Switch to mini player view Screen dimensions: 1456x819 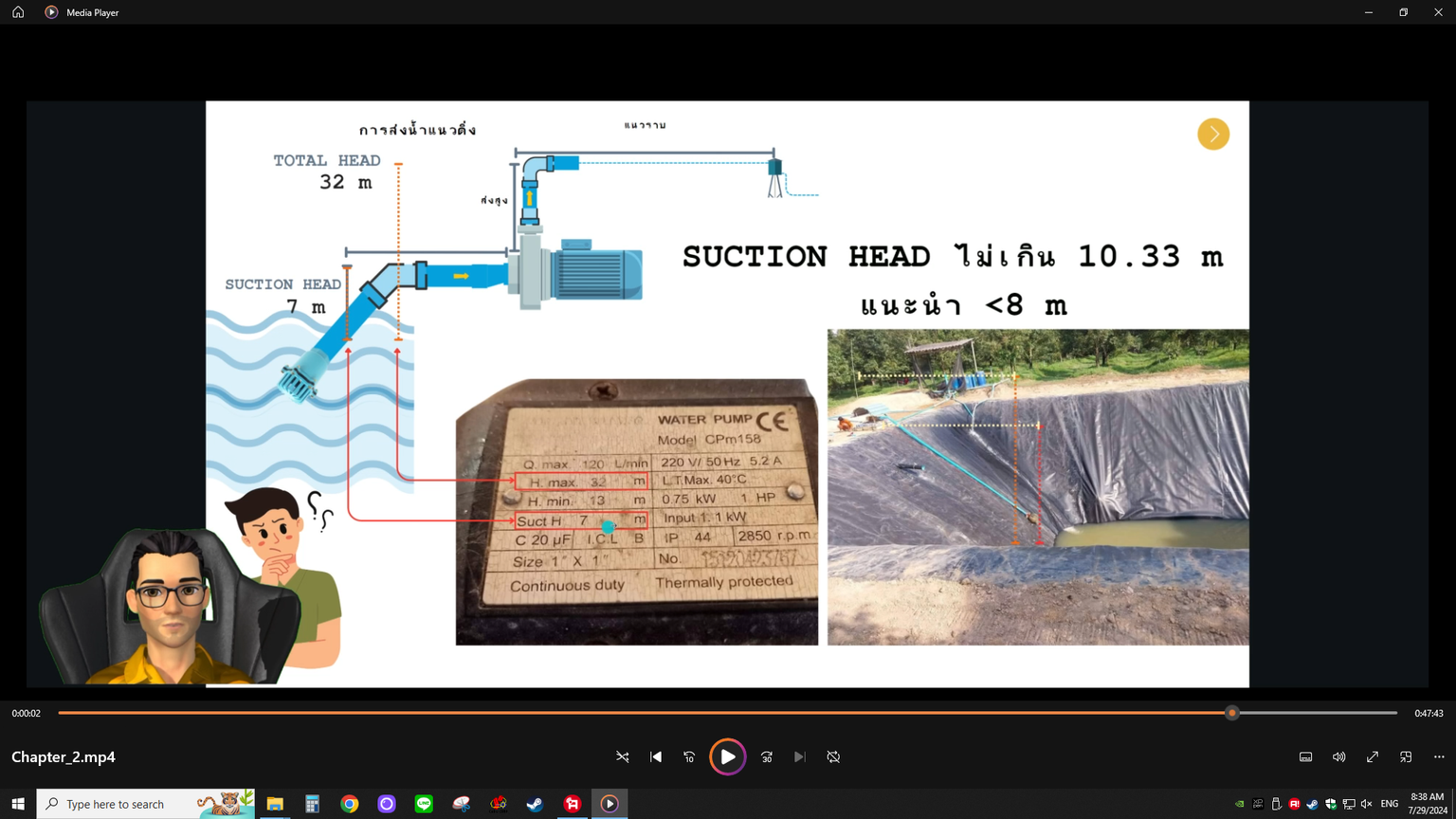(x=1406, y=756)
